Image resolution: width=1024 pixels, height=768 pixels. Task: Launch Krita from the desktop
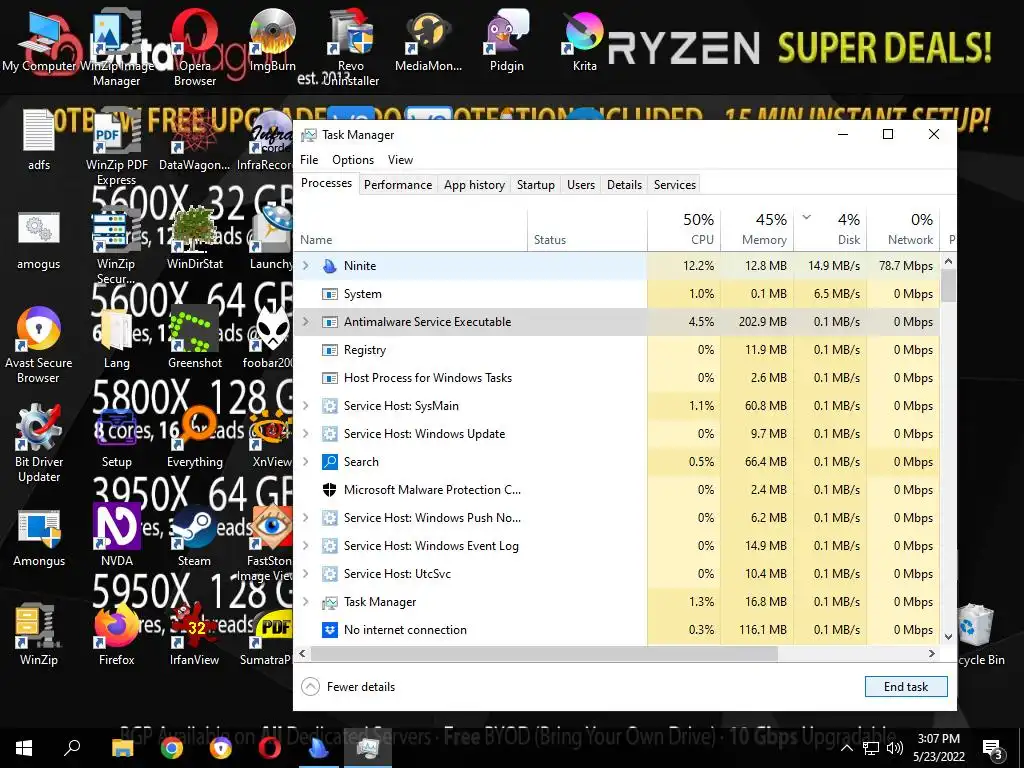(584, 42)
